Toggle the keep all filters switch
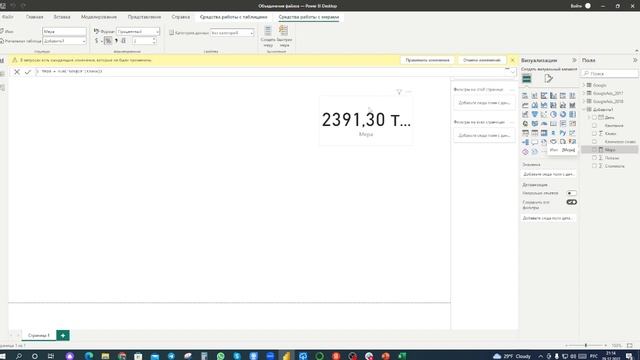The image size is (640, 360). tap(571, 202)
